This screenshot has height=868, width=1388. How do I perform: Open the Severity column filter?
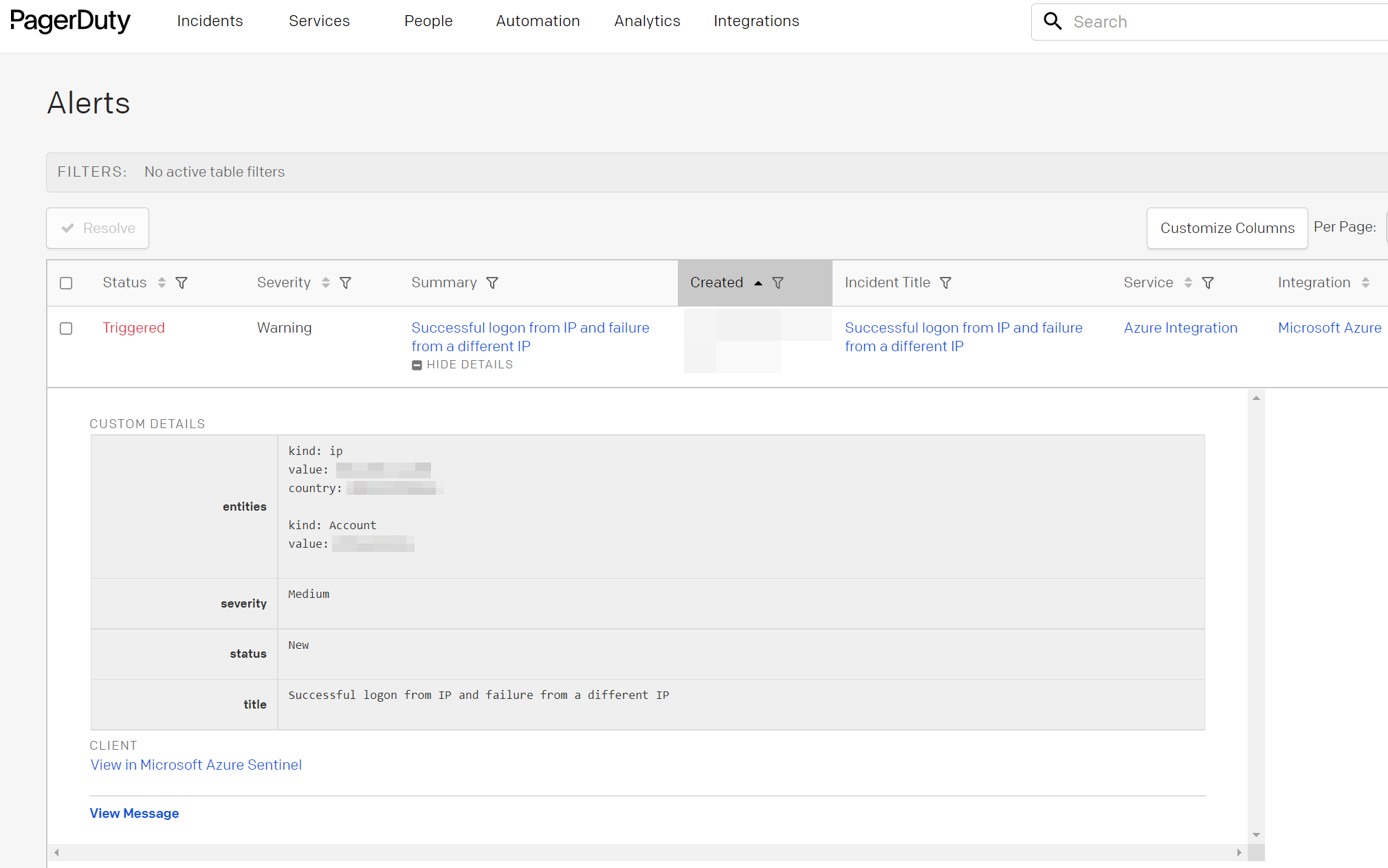click(346, 282)
